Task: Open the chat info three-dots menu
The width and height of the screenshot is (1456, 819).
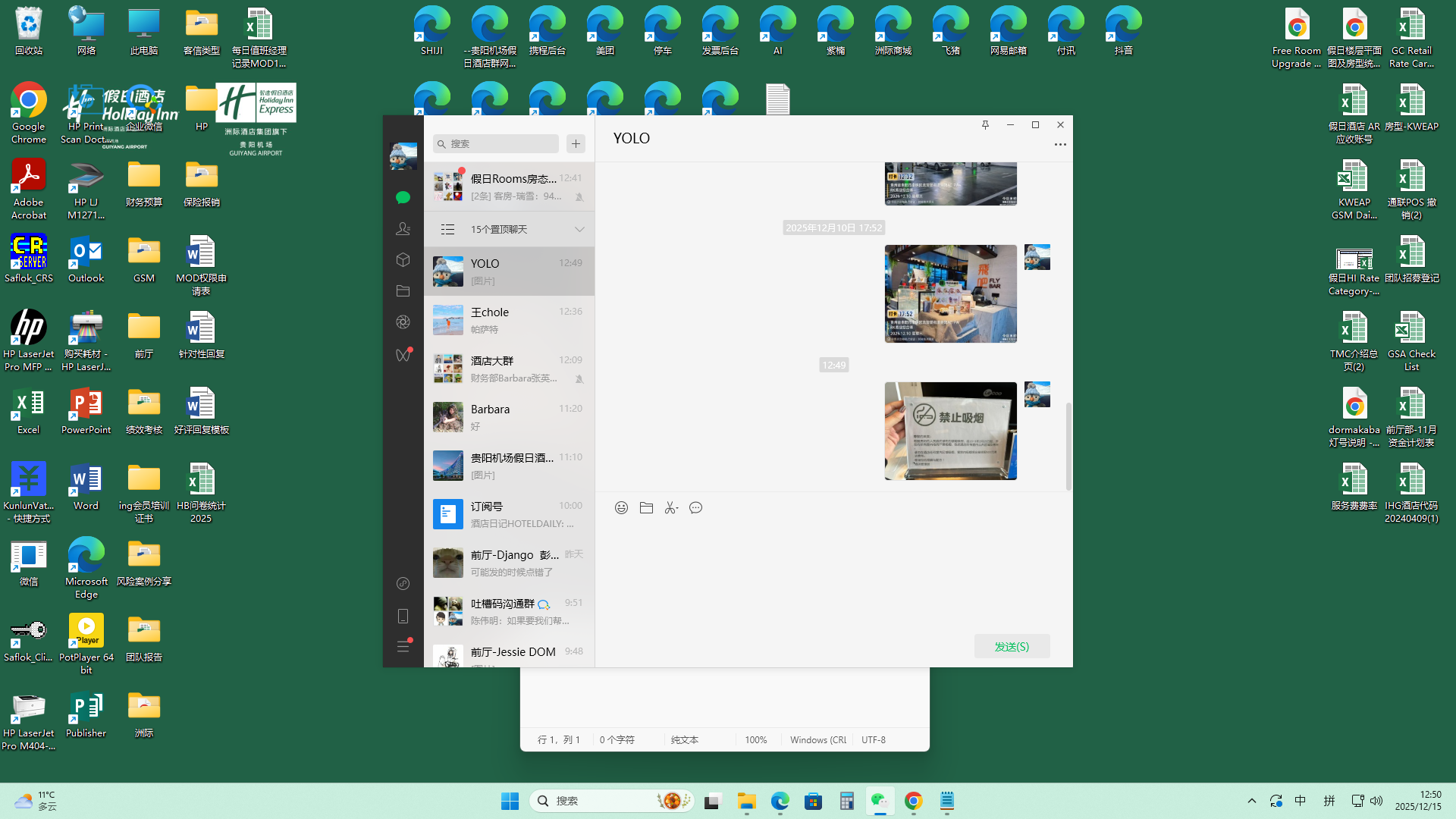Action: tap(1060, 144)
